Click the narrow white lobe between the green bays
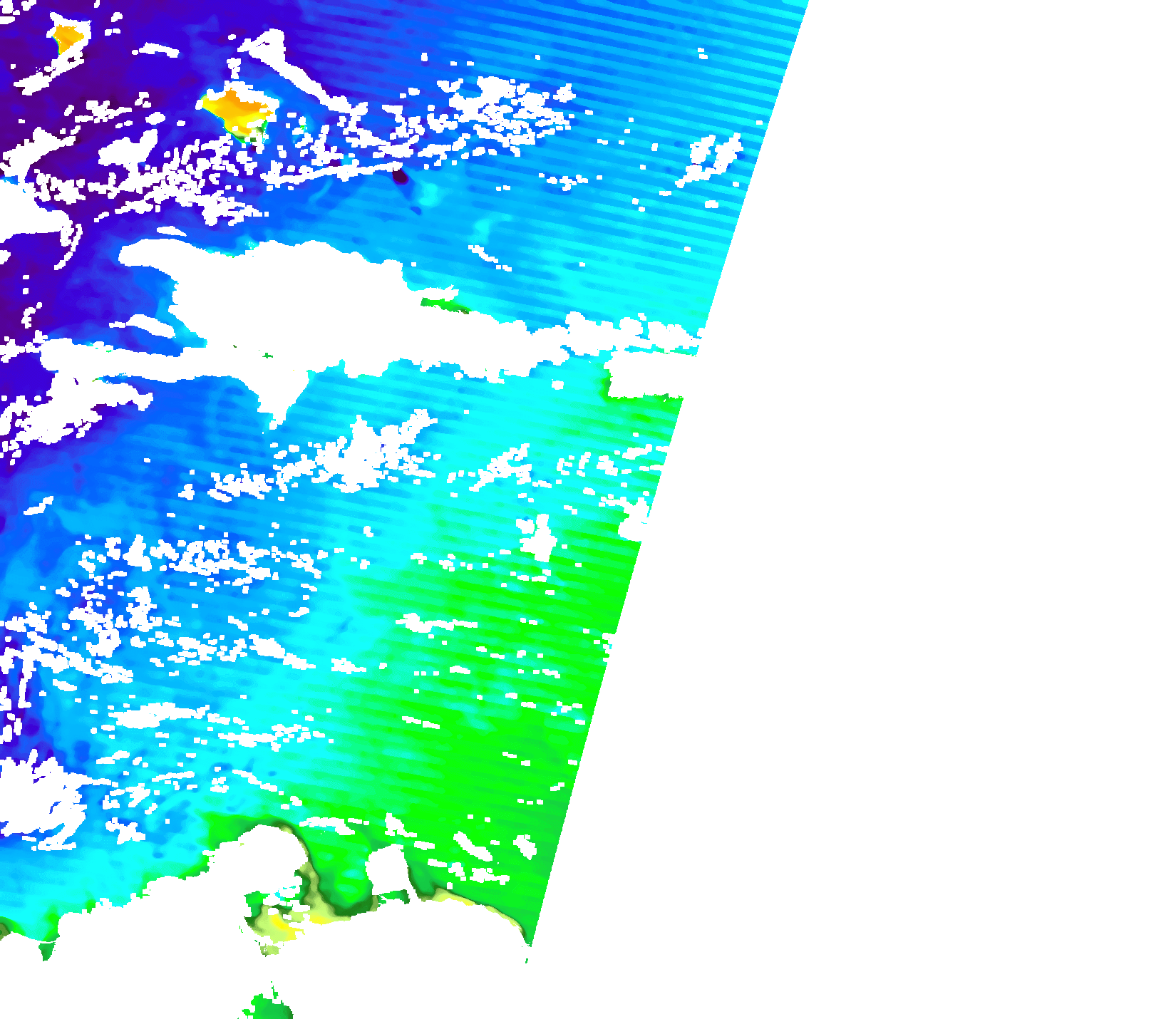The height and width of the screenshot is (1019, 1176). (x=388, y=869)
